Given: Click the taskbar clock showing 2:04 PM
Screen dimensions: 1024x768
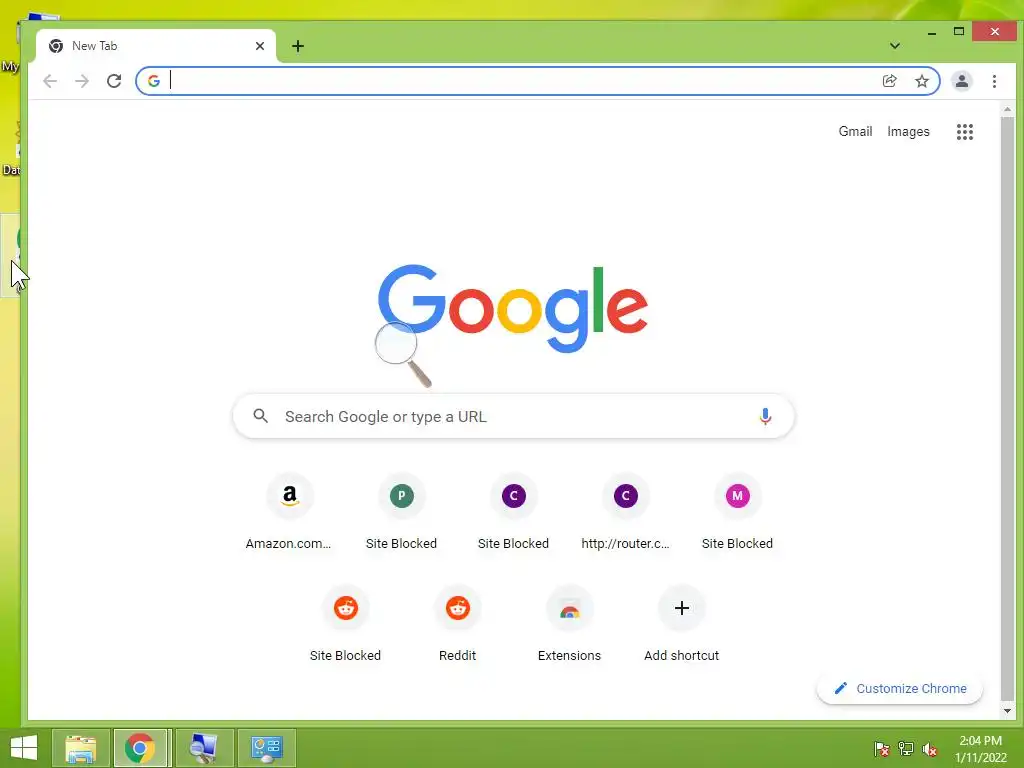Looking at the screenshot, I should [980, 749].
